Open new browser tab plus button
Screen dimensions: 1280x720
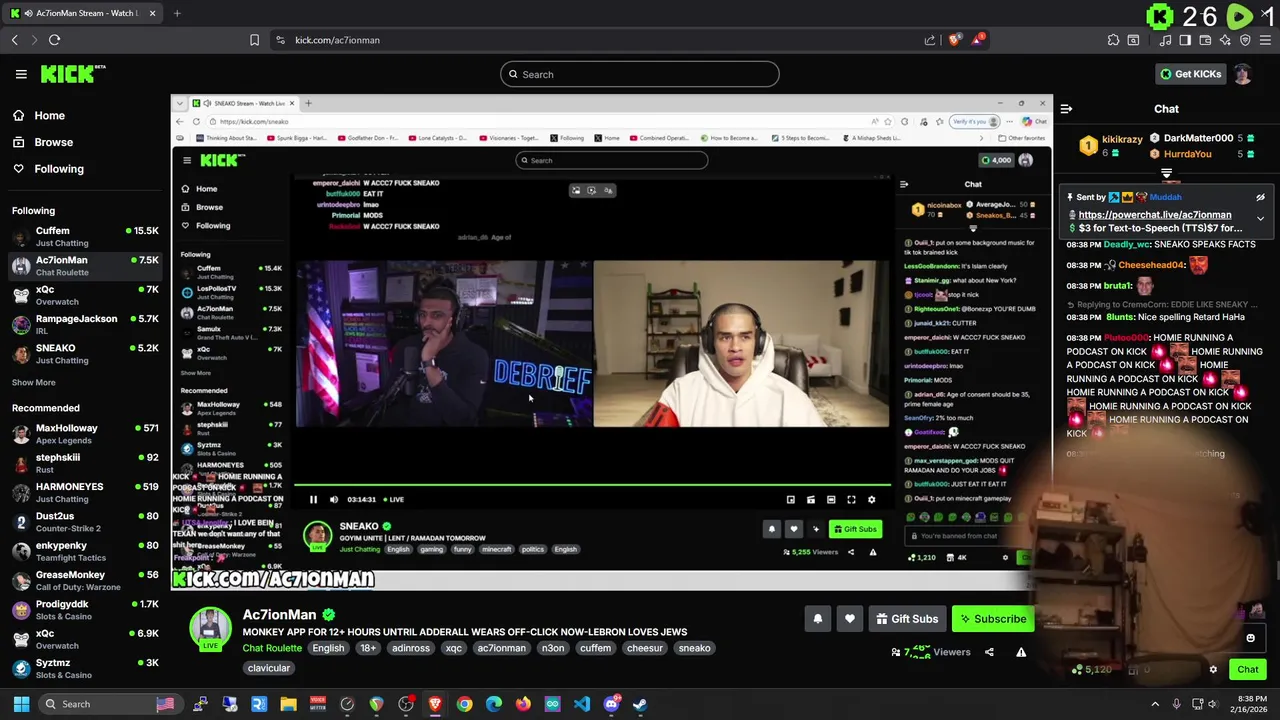[177, 13]
